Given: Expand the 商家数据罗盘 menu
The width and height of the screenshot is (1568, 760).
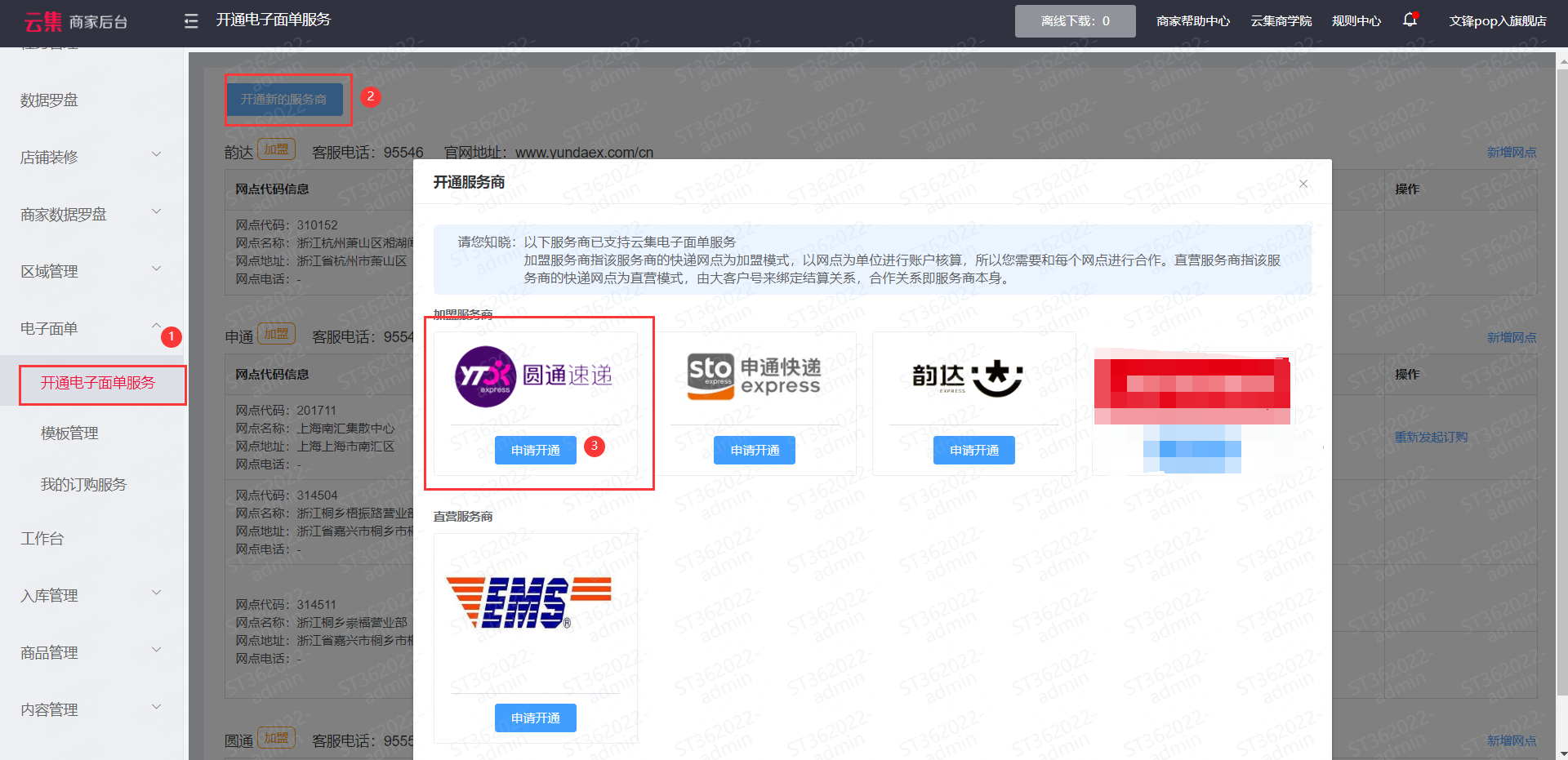Looking at the screenshot, I should coord(91,215).
